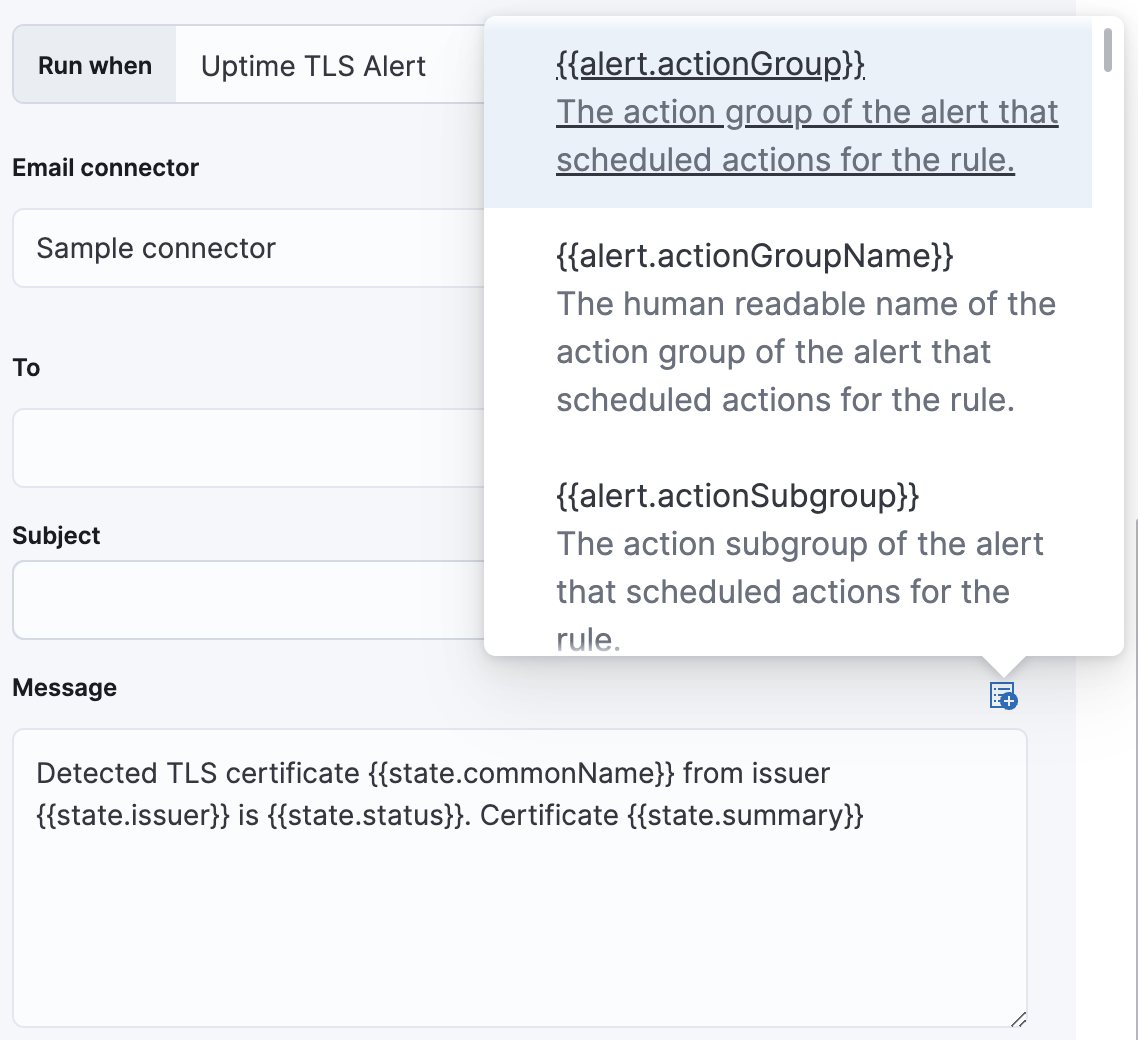Click the add message variable icon
This screenshot has height=1040, width=1138.
pyautogui.click(x=1002, y=697)
